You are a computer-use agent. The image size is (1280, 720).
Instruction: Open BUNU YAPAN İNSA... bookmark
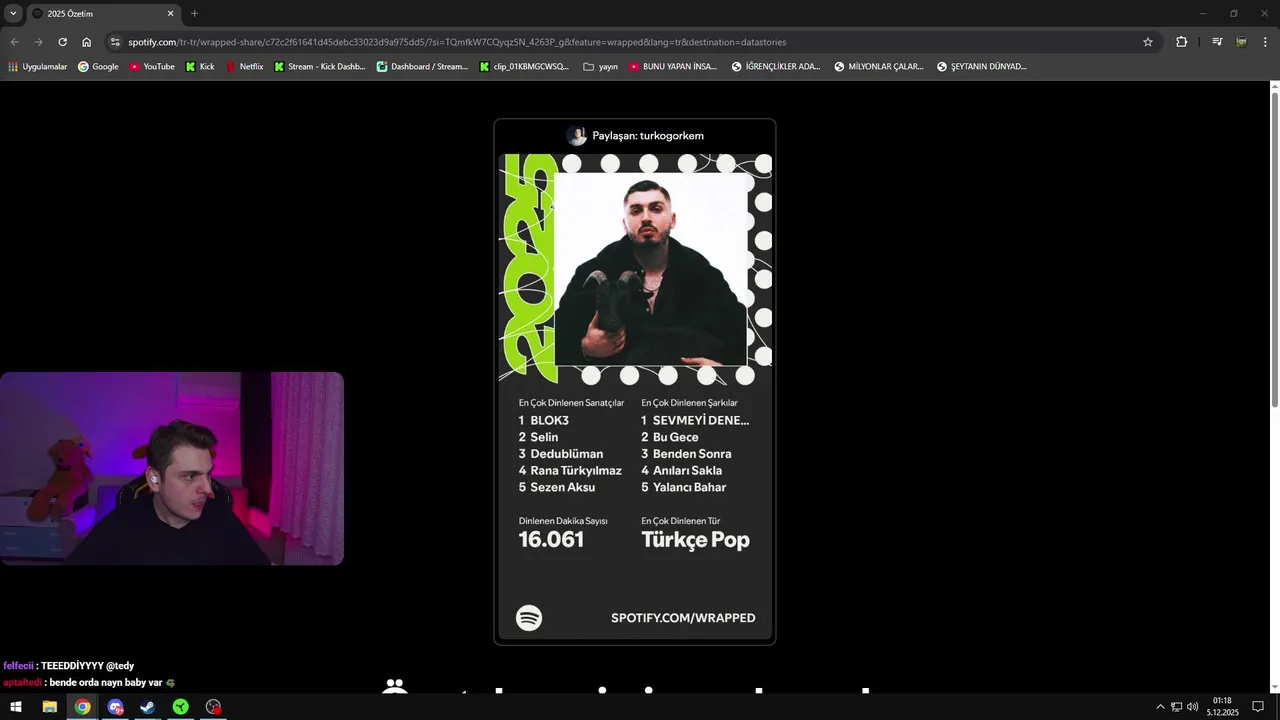(x=672, y=67)
